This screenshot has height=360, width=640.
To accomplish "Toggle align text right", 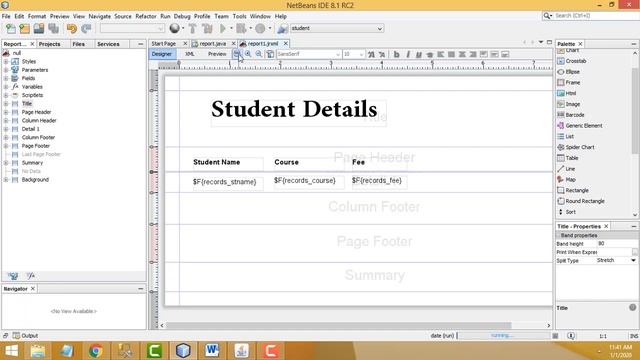I will click(473, 54).
